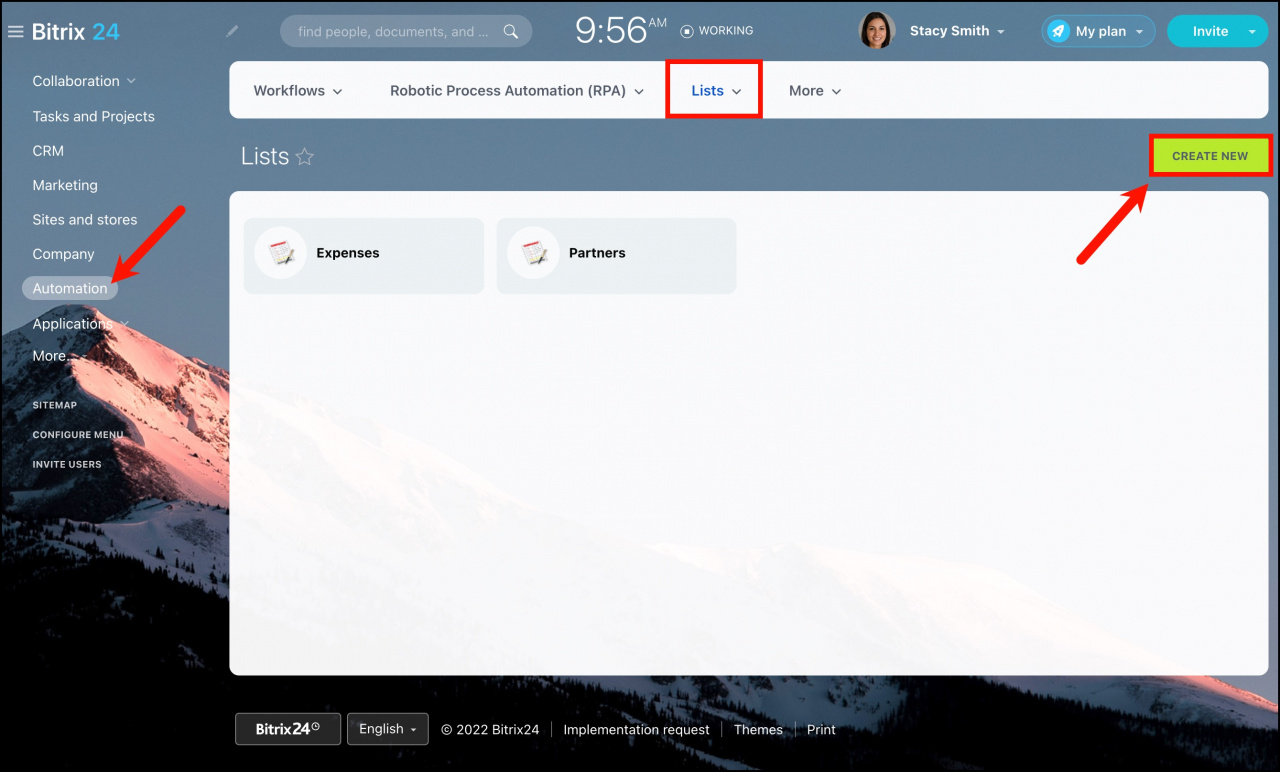Viewport: 1280px width, 772px height.
Task: Click the Invite dropdown arrow
Action: tap(1251, 31)
